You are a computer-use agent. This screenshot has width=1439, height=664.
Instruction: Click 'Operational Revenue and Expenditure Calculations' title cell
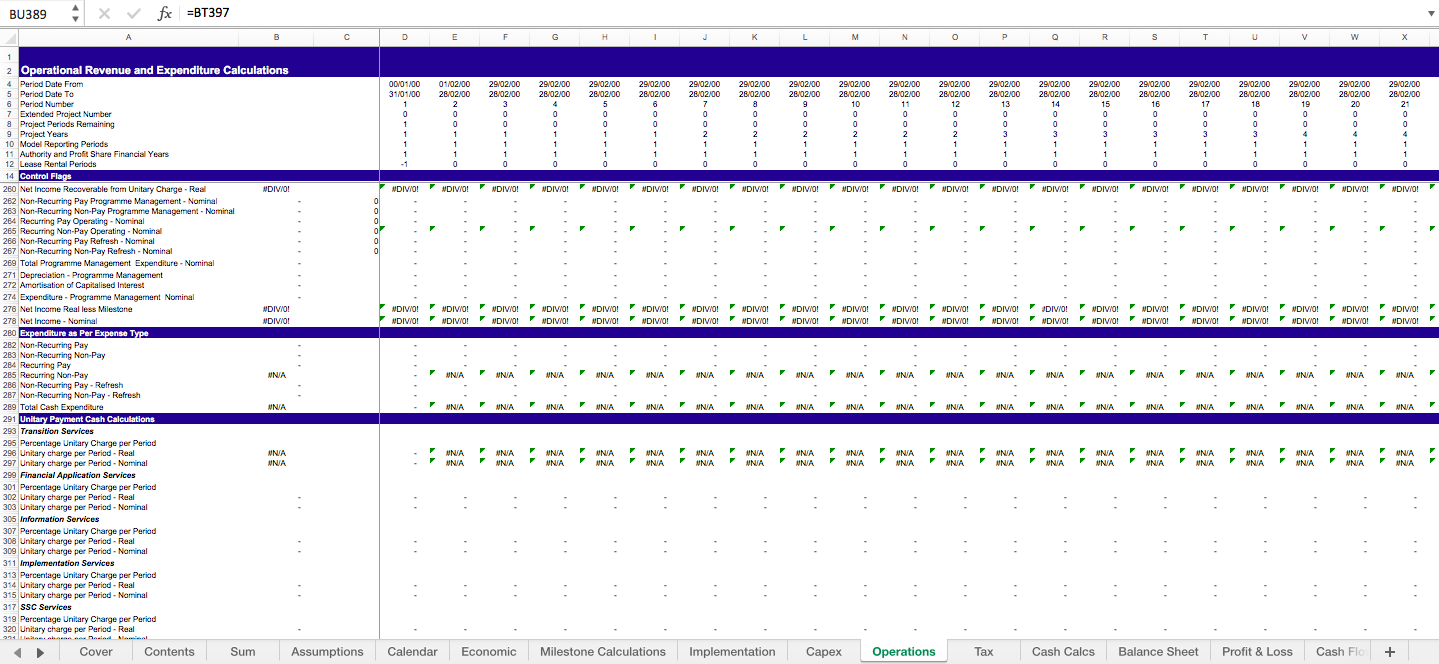point(155,70)
